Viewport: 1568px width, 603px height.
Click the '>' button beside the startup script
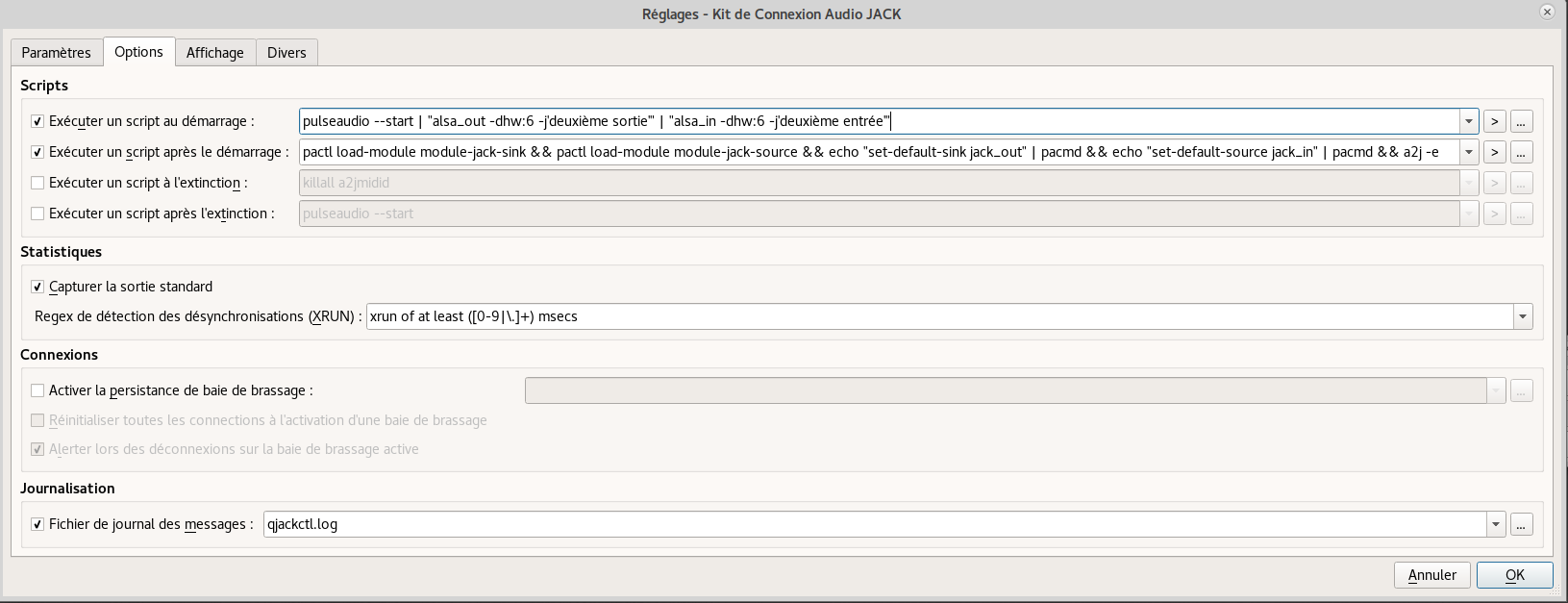1494,121
